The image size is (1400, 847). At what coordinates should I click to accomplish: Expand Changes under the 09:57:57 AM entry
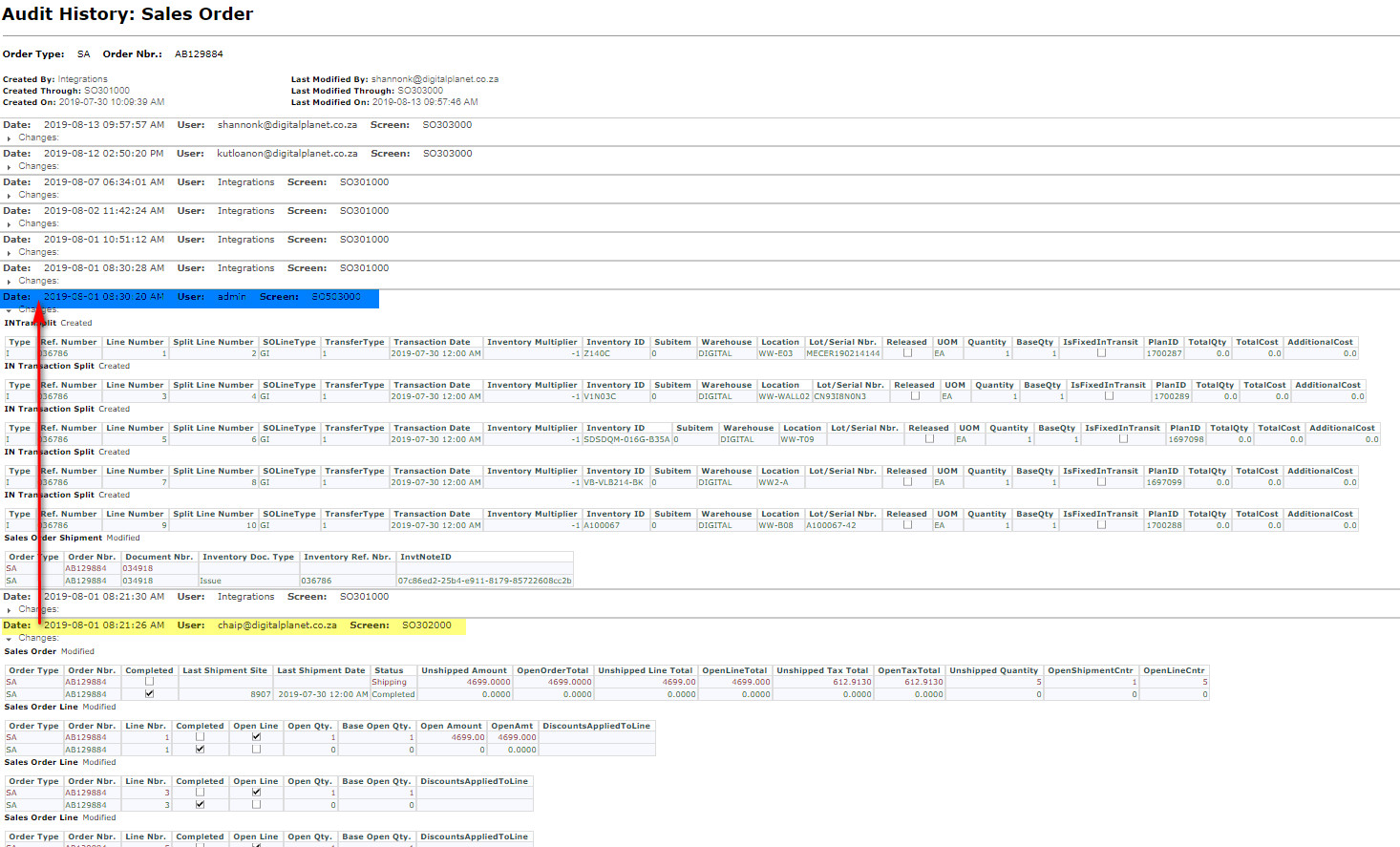click(10, 138)
